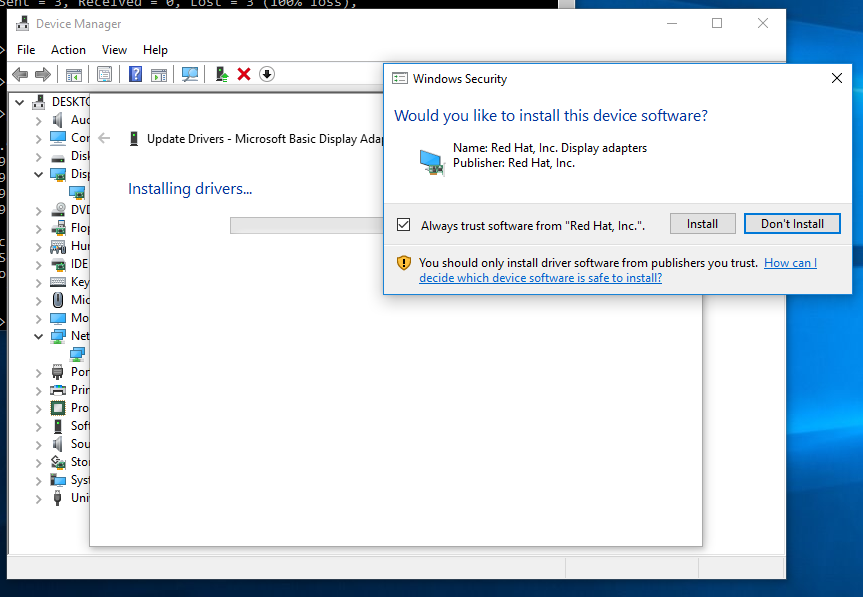Image resolution: width=863 pixels, height=597 pixels.
Task: Open the File menu
Action: click(26, 50)
